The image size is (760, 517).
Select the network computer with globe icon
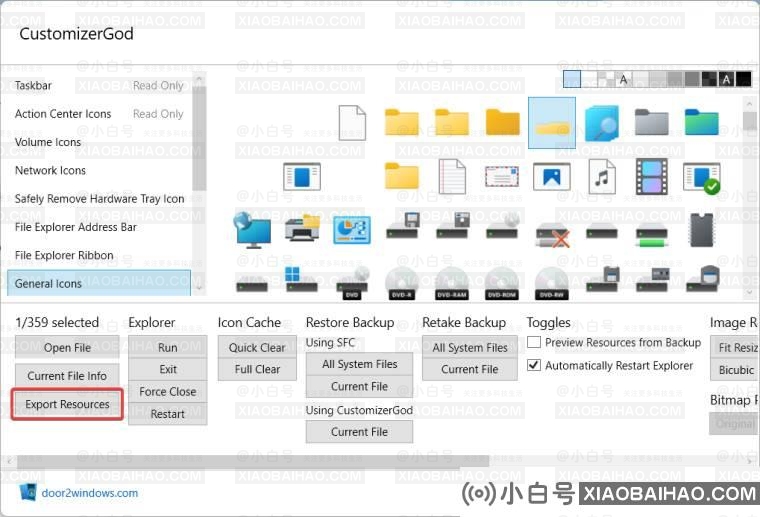tap(253, 230)
